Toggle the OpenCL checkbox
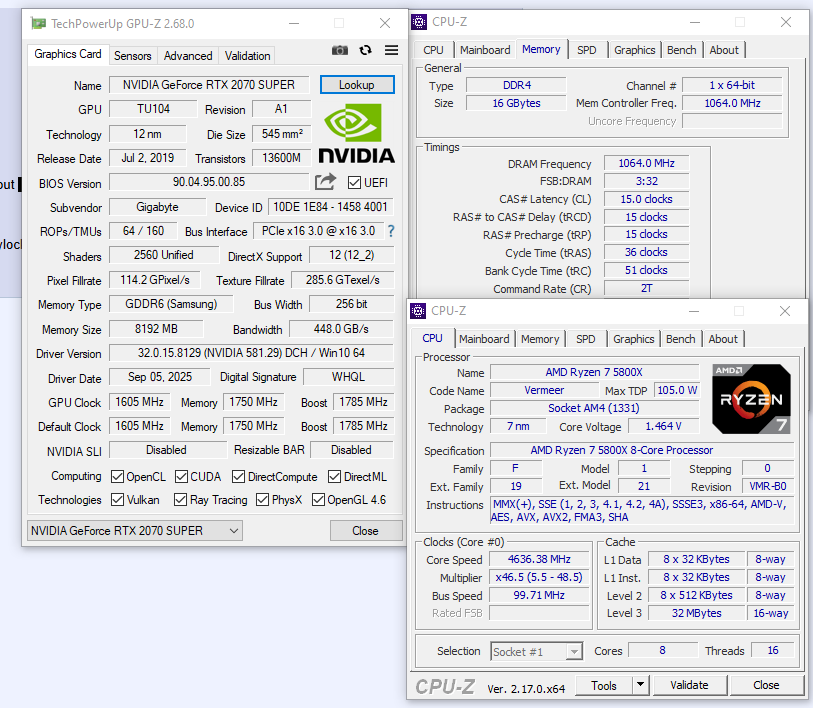Image resolution: width=813 pixels, height=708 pixels. pyautogui.click(x=118, y=477)
